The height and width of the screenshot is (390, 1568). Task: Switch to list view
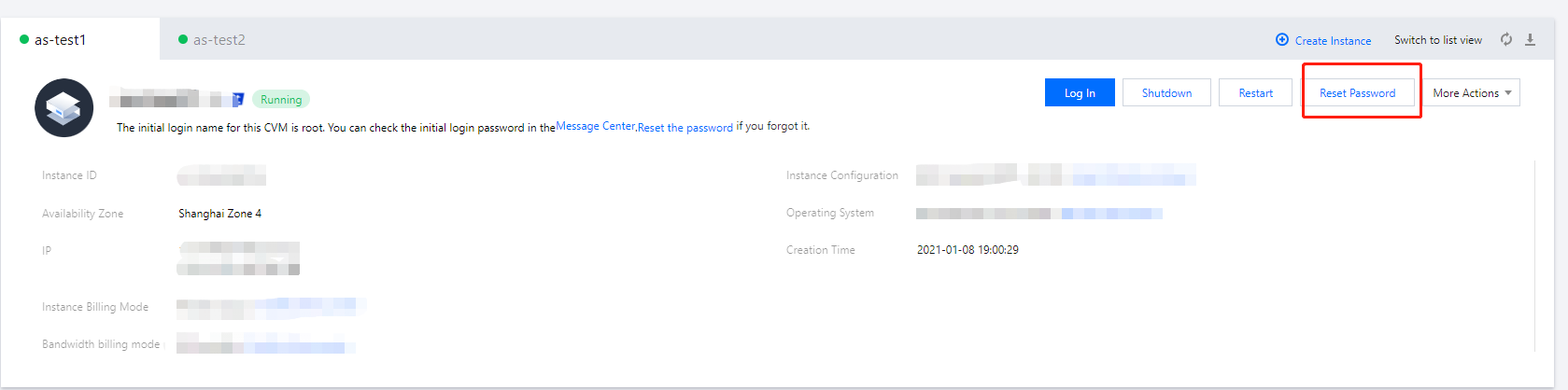coord(1437,40)
